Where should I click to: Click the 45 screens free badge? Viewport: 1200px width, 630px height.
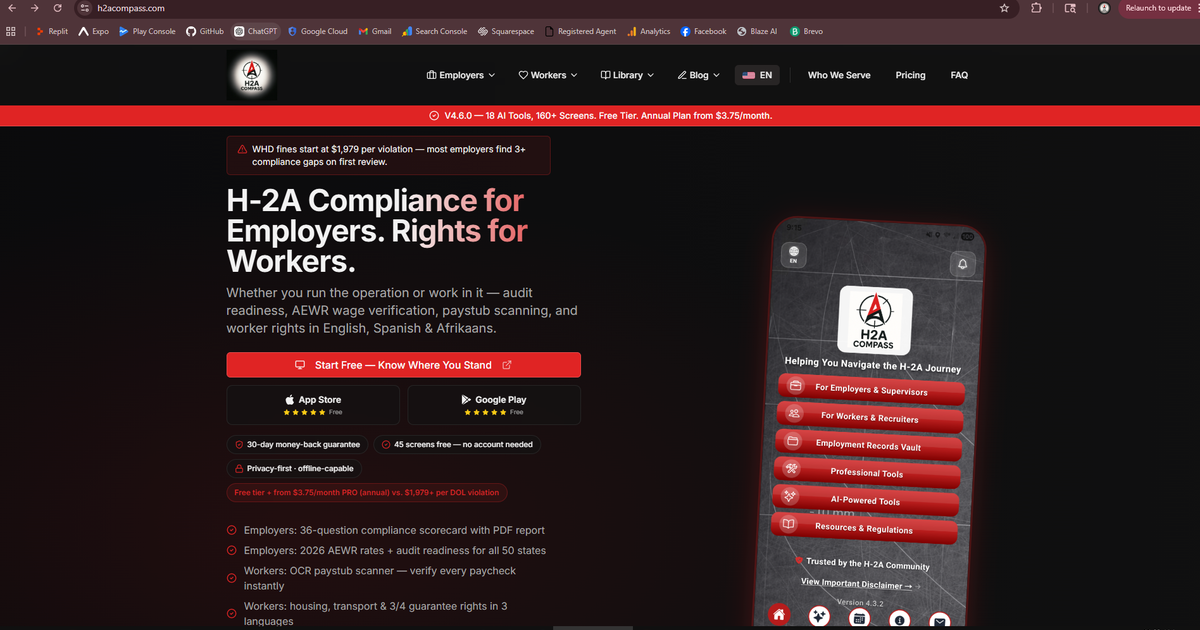[x=458, y=444]
